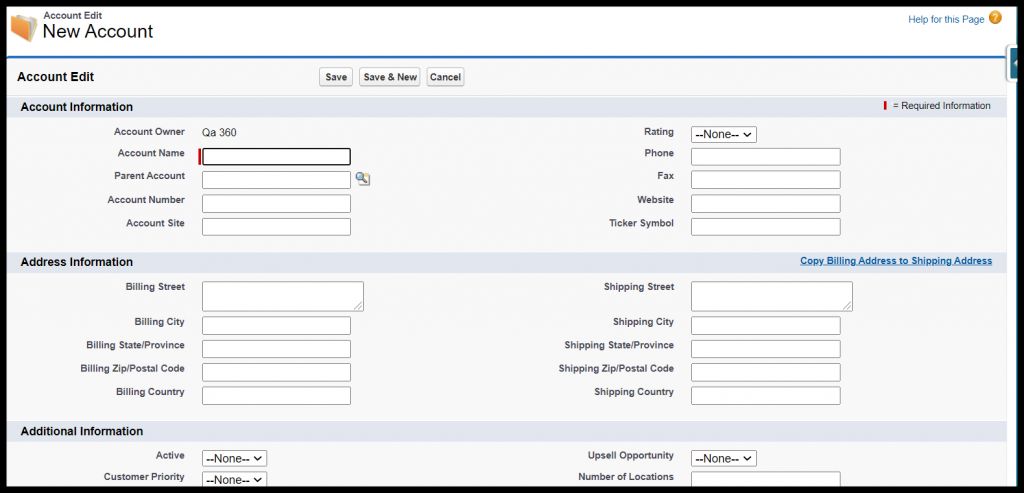Open the Rating dropdown
Screen dimensions: 1024x493
point(723,134)
